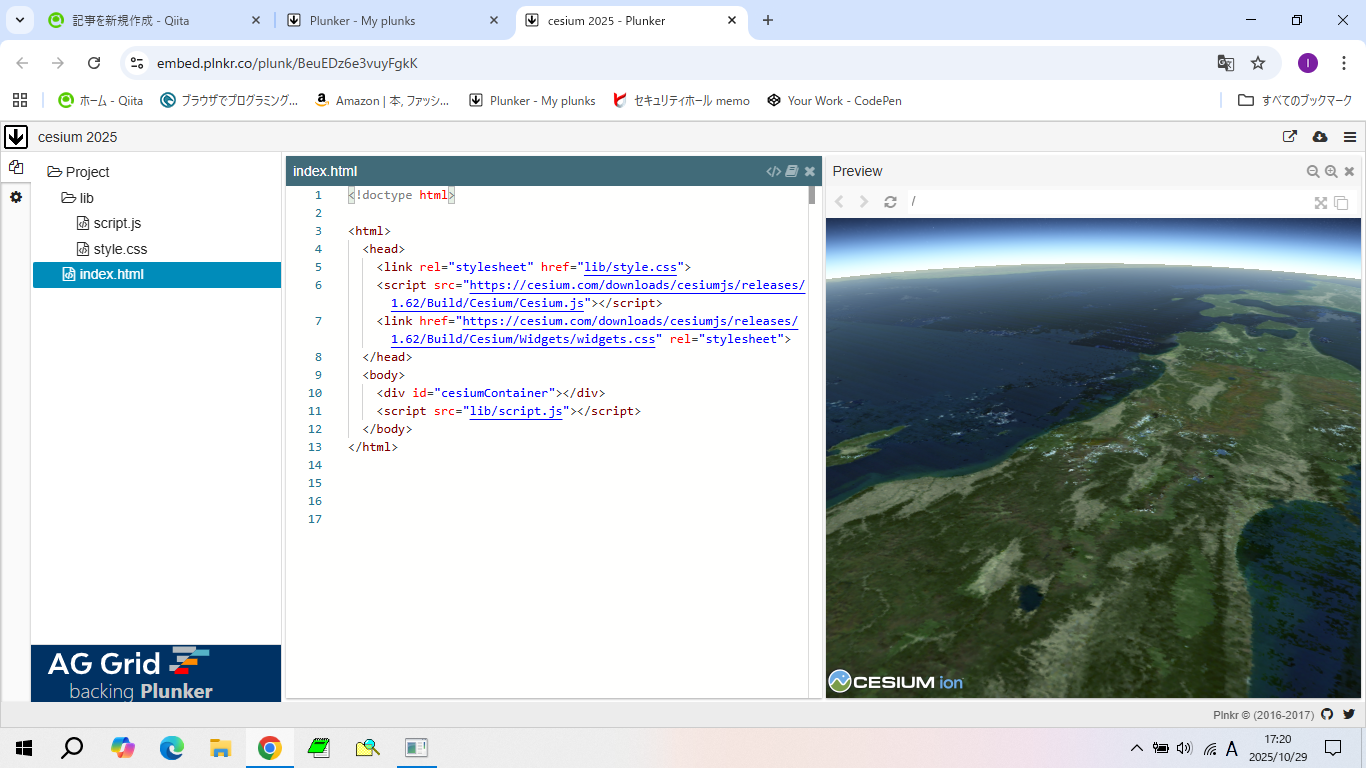Click the Plunker download-arrow logo
This screenshot has width=1366, height=768.
tap(16, 137)
